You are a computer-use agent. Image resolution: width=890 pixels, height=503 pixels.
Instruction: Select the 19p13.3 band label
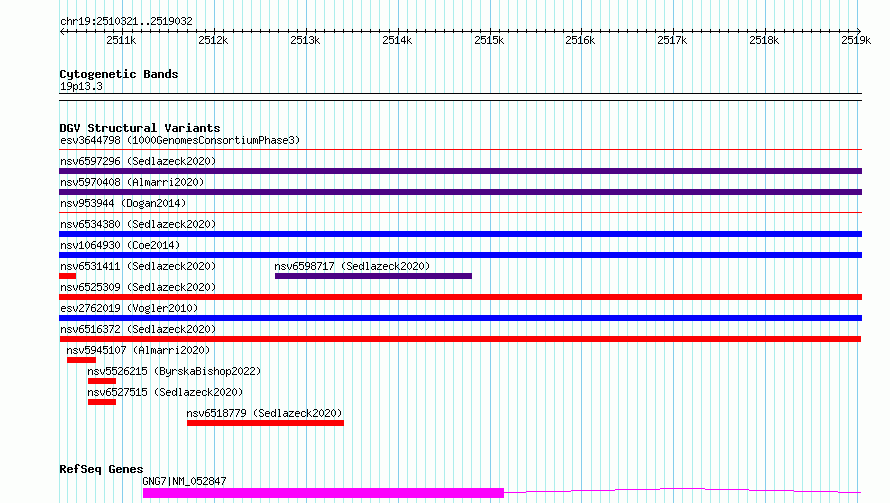(x=82, y=86)
